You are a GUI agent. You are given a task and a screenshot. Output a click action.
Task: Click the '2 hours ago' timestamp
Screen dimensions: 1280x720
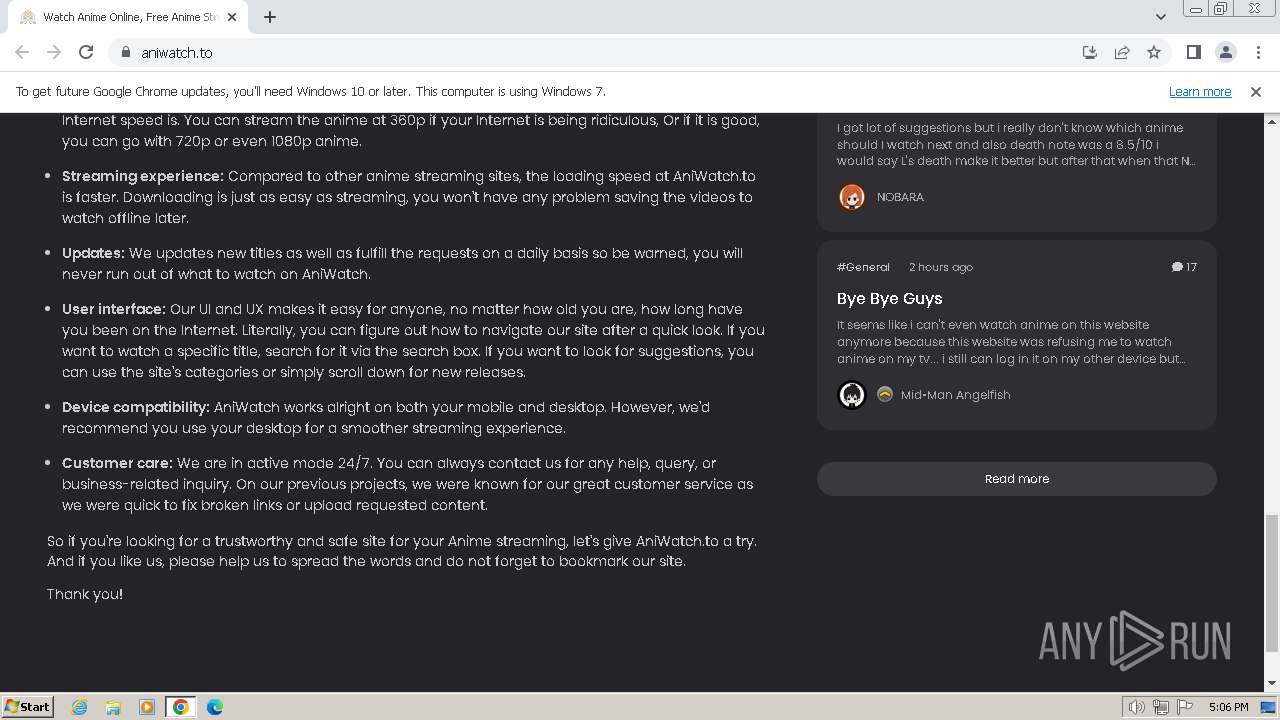tap(941, 267)
